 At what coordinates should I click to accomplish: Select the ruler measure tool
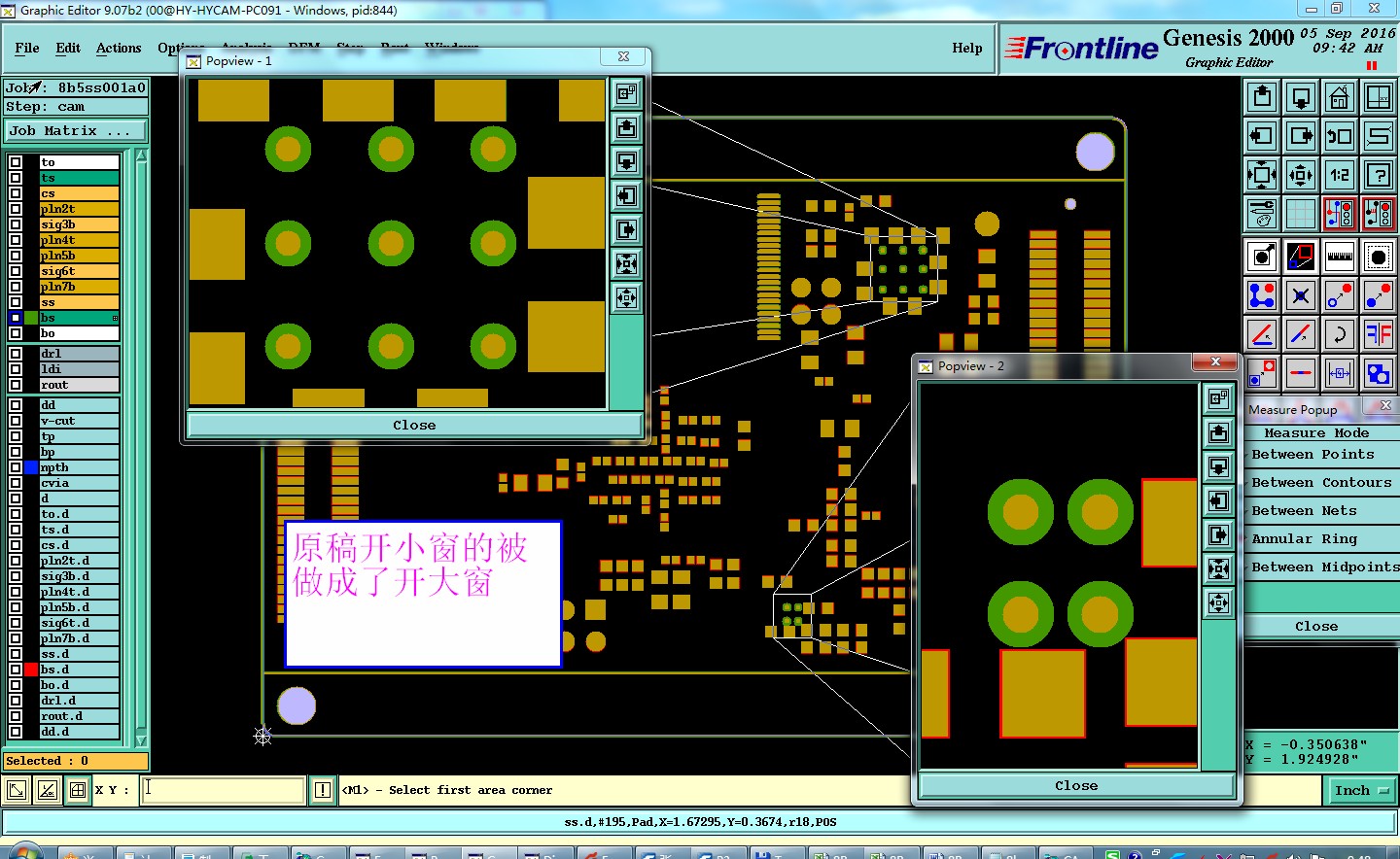point(1340,257)
